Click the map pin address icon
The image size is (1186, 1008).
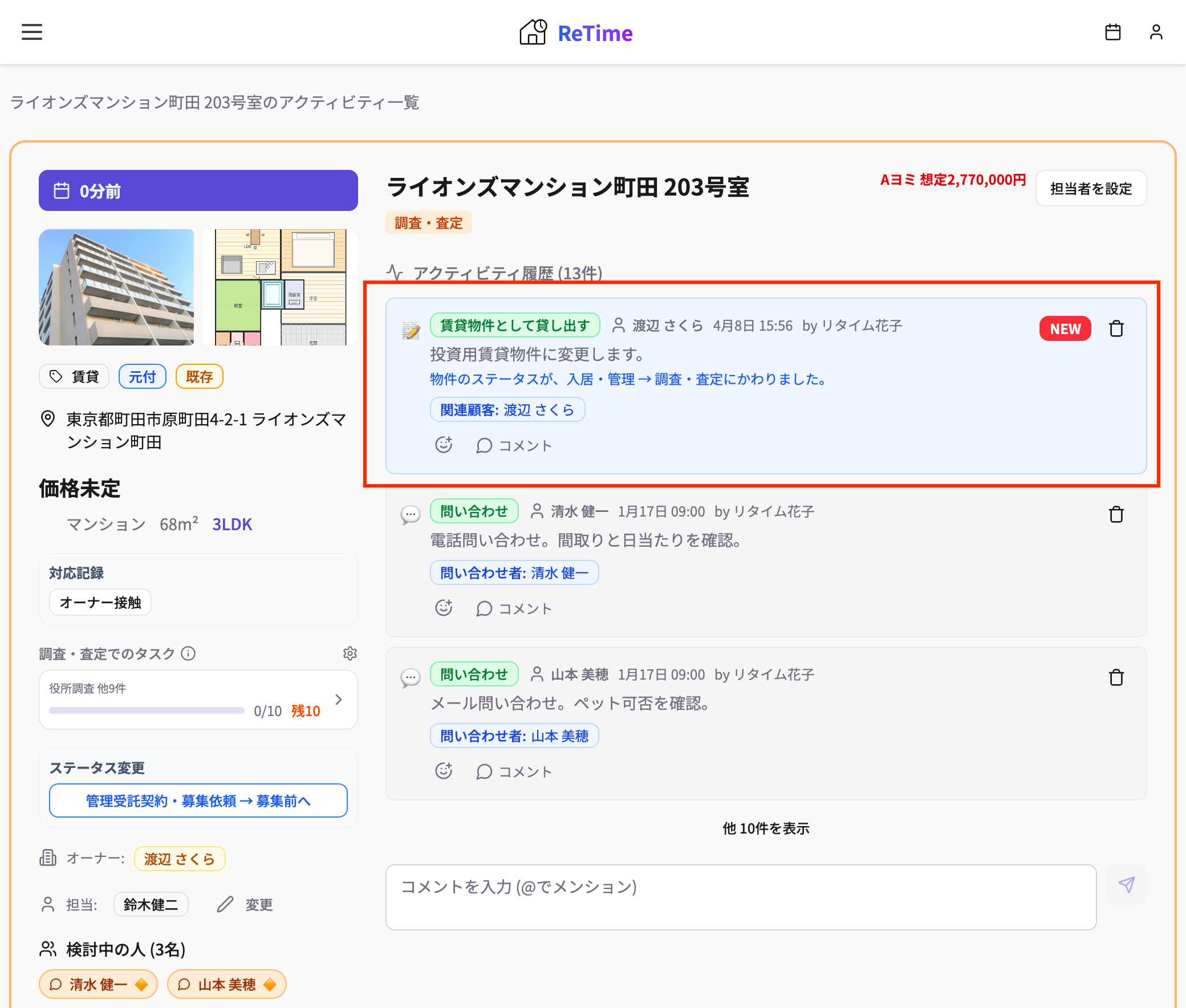coord(48,419)
